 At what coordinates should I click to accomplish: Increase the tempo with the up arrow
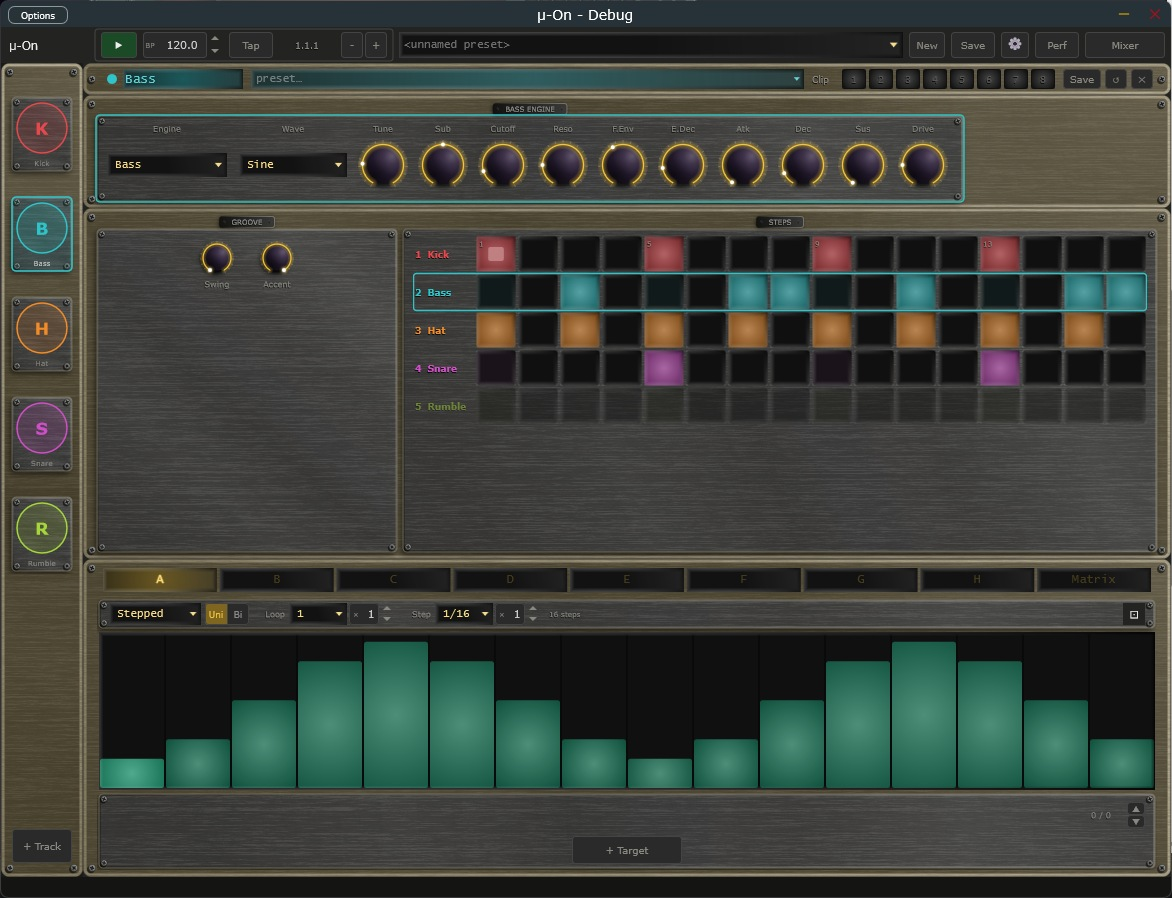tap(215, 39)
